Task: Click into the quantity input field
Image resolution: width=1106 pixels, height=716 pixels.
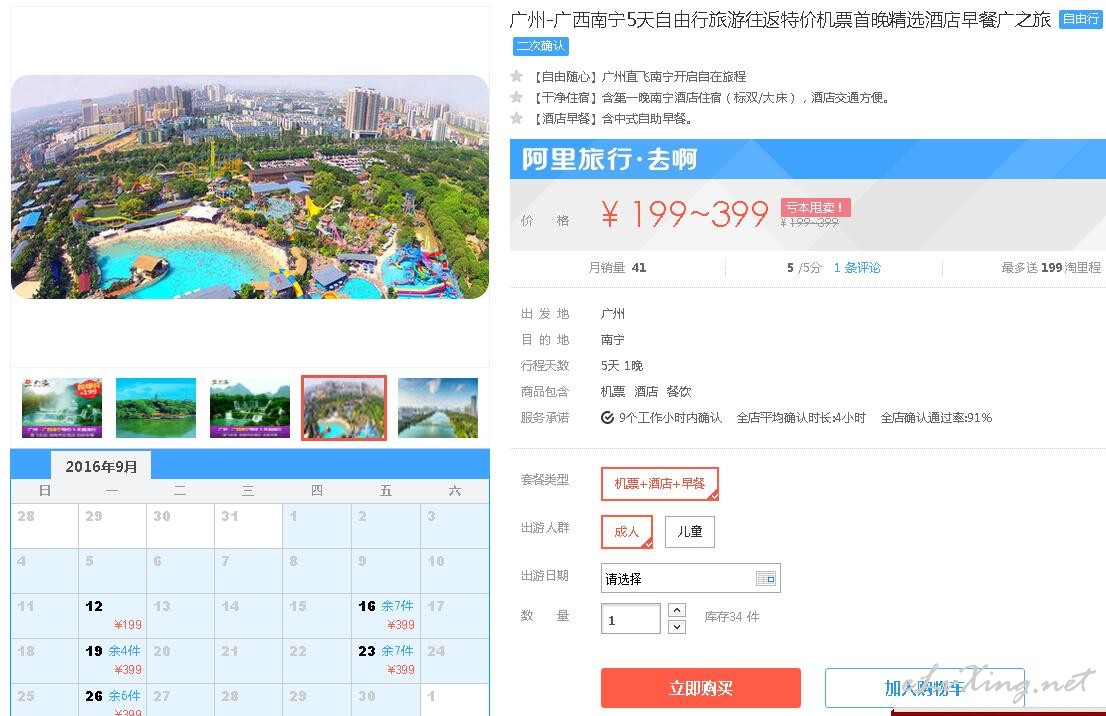Action: pos(631,619)
